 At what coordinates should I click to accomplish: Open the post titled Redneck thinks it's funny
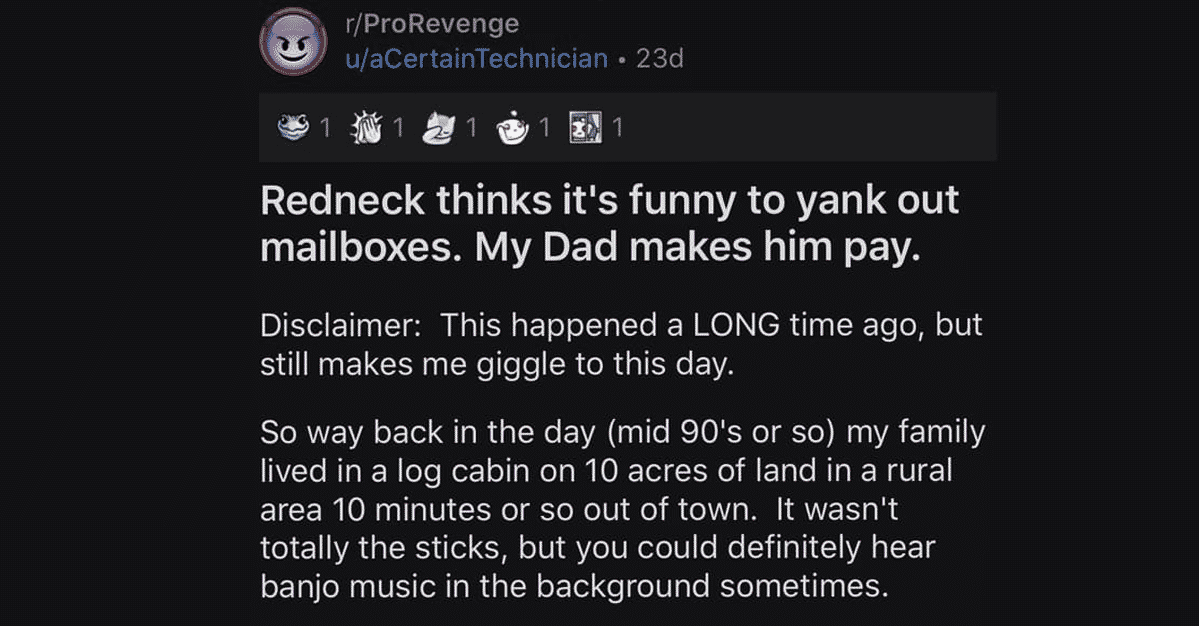[609, 224]
